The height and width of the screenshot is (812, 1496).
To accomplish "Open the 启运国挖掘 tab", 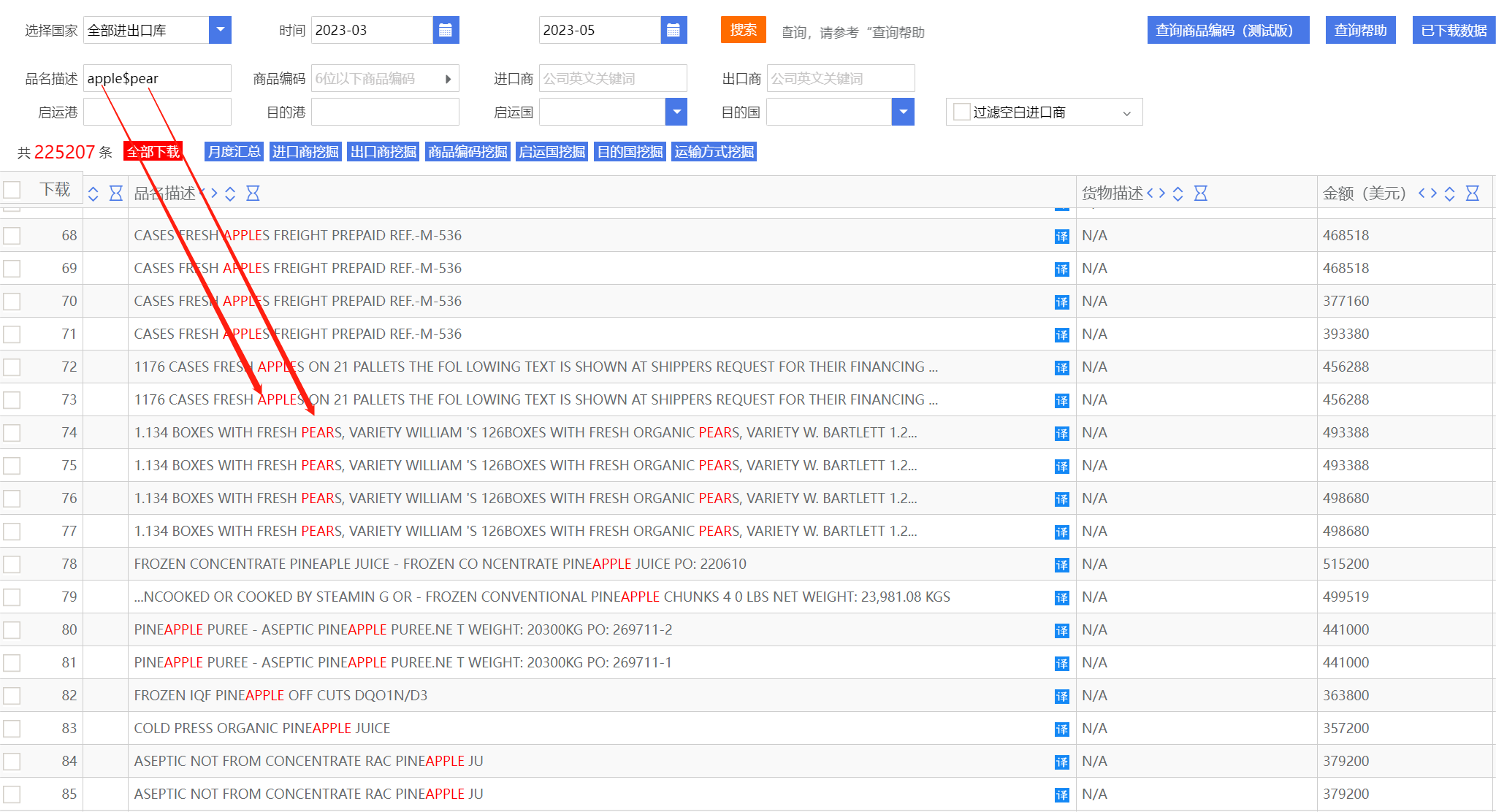I will click(x=552, y=152).
